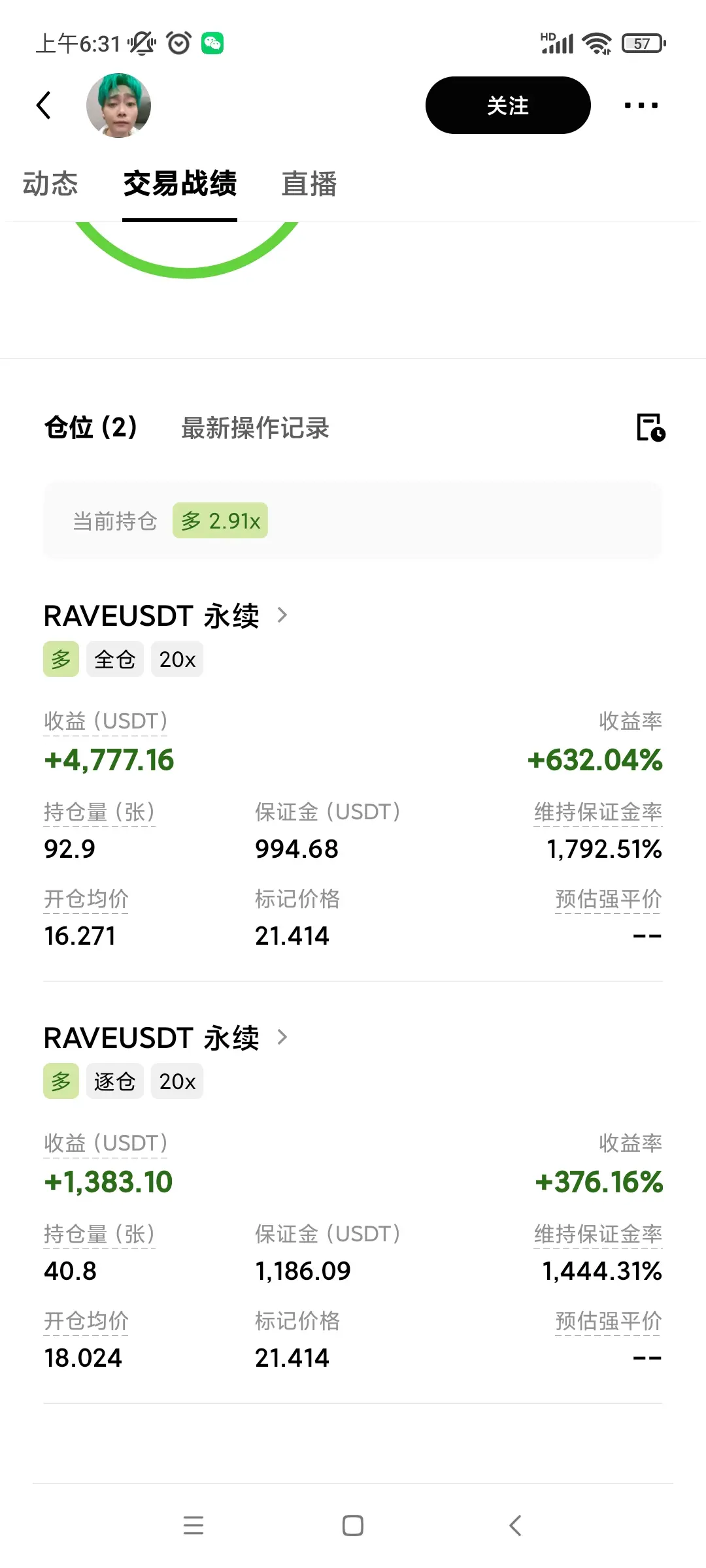Screen dimensions: 706x1568
Task: Open the trader's profile avatar
Action: tap(118, 105)
